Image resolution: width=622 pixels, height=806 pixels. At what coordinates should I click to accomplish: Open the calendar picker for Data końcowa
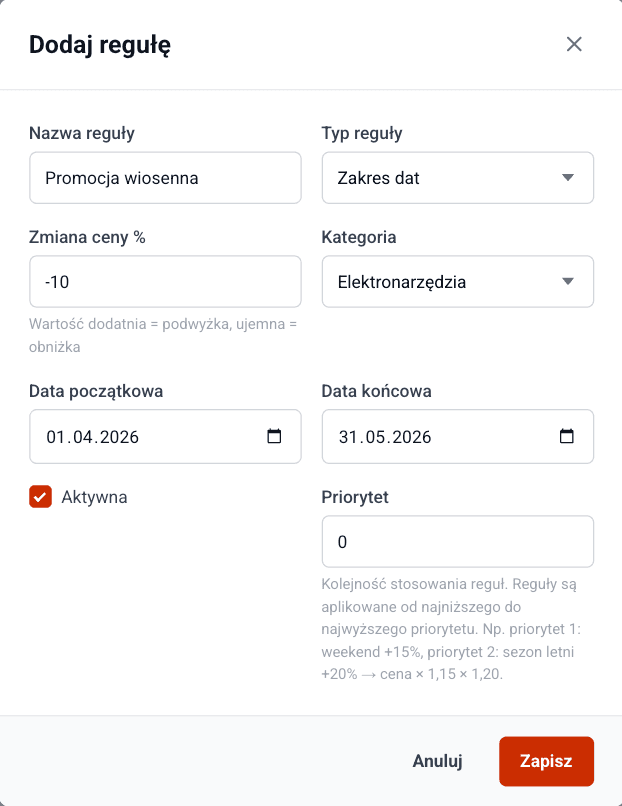(567, 436)
